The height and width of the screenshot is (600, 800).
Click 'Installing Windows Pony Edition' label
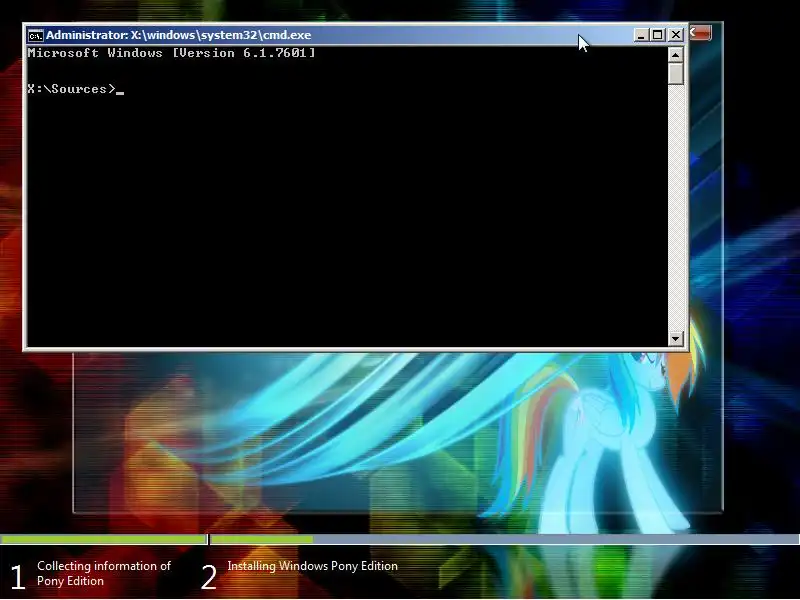pyautogui.click(x=312, y=566)
